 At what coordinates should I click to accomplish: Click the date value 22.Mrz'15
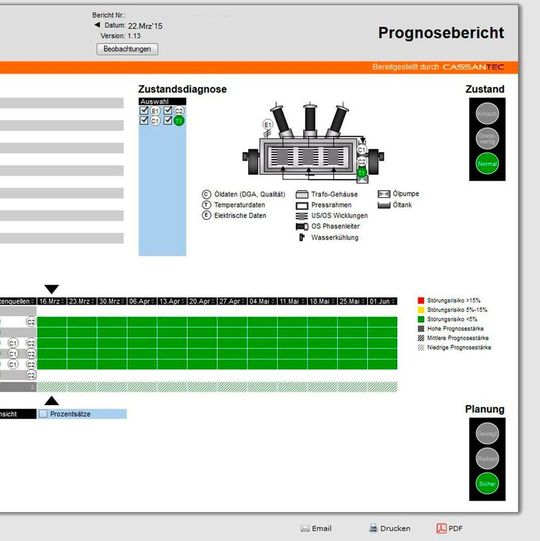click(145, 26)
